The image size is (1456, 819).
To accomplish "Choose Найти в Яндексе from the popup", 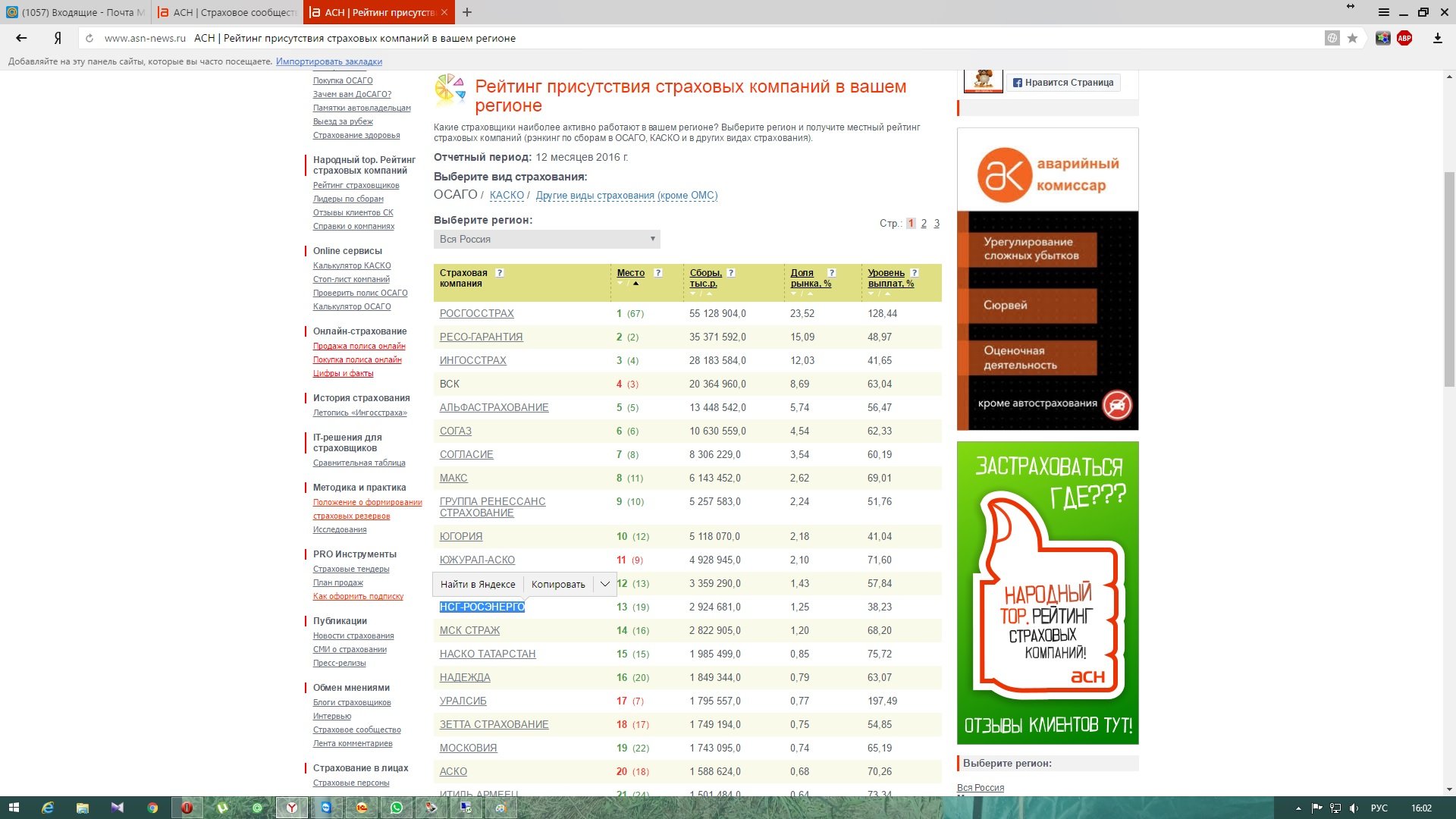I will point(478,584).
